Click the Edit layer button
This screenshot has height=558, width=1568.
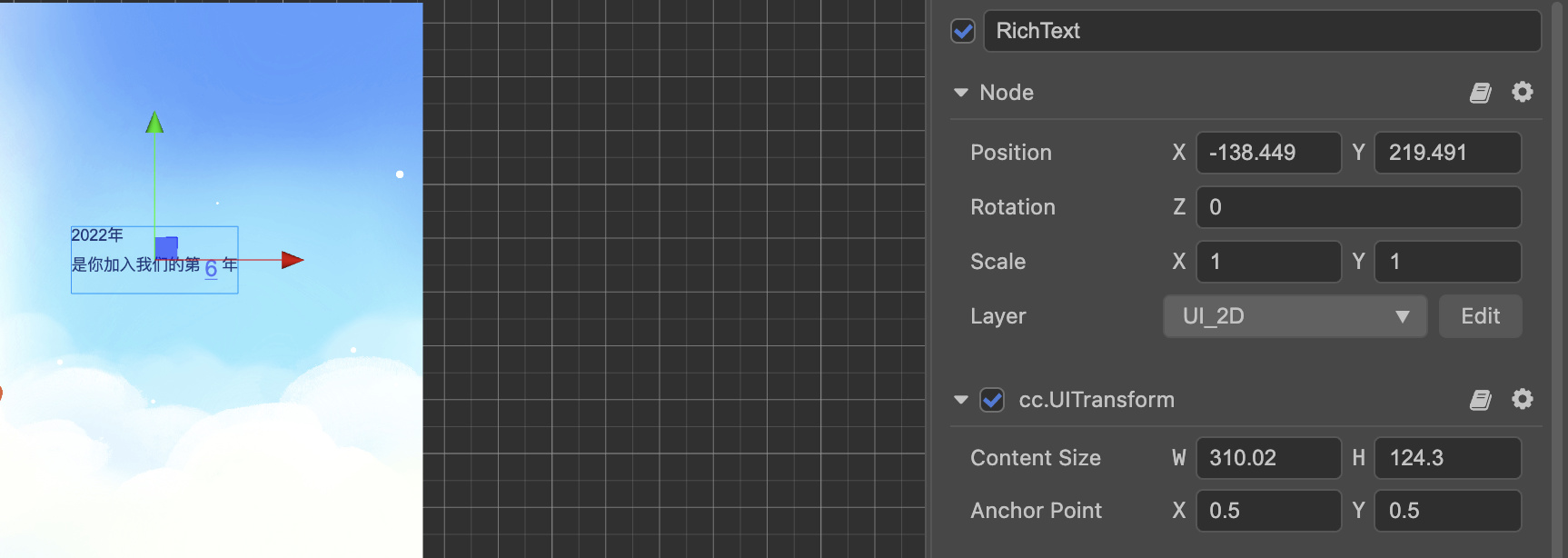[1480, 316]
